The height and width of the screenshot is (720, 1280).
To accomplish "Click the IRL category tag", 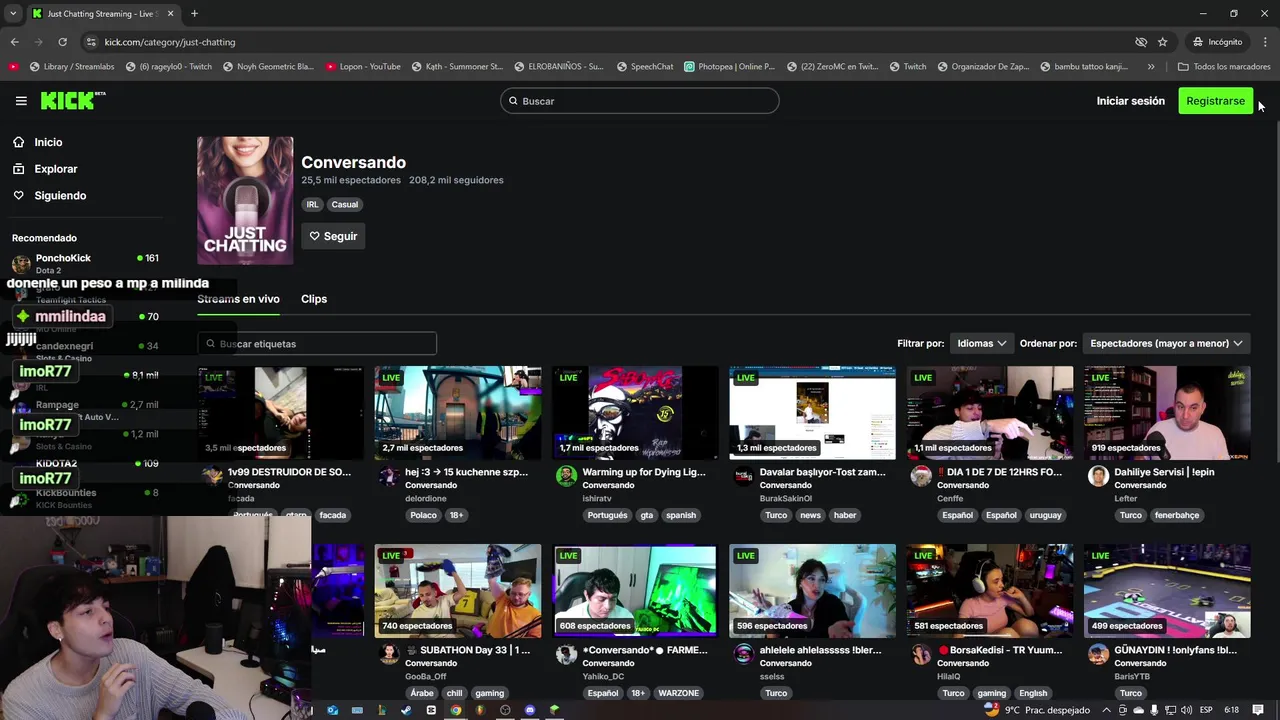I will pyautogui.click(x=312, y=204).
